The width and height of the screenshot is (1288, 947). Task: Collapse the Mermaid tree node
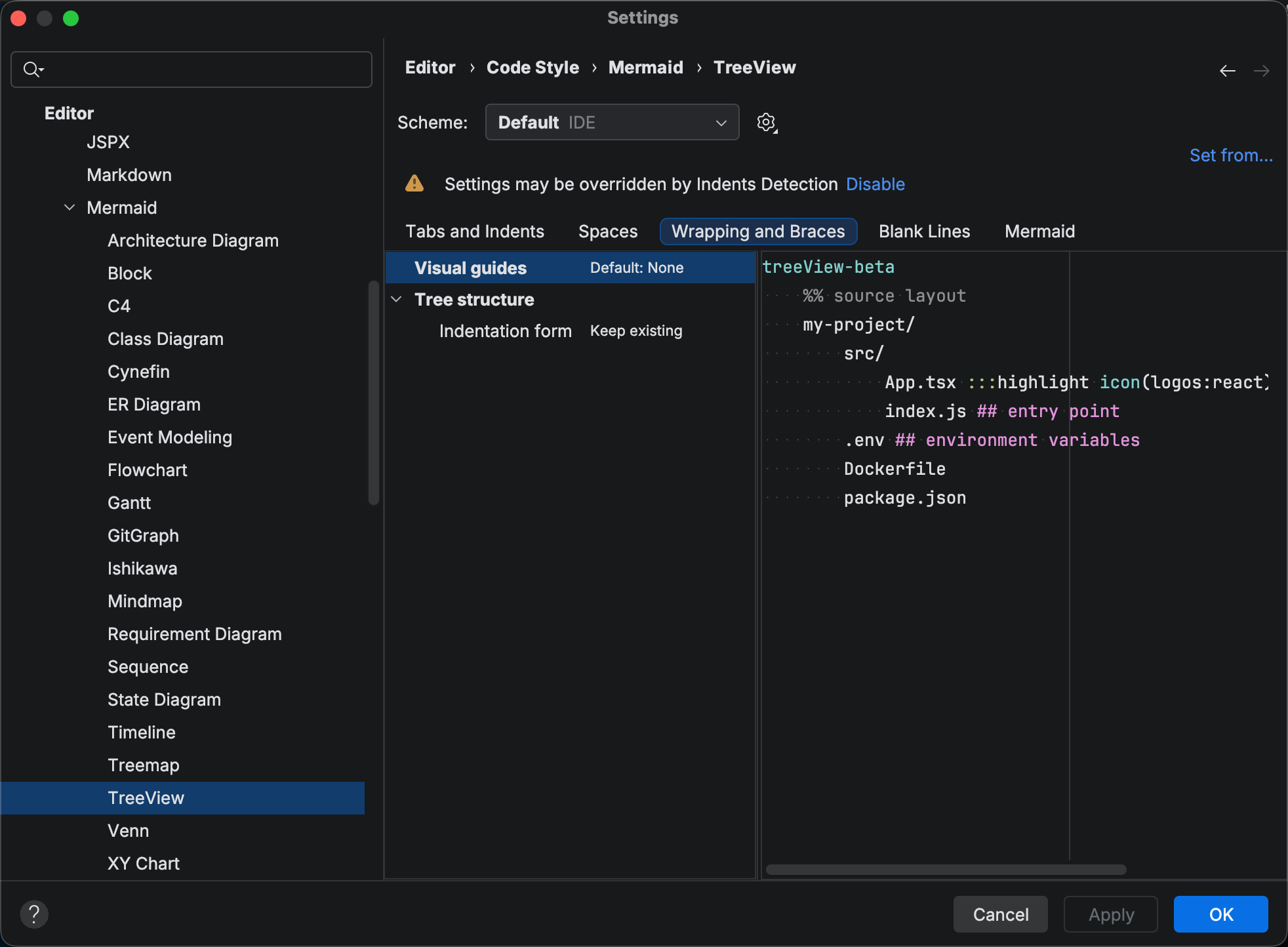[x=70, y=207]
